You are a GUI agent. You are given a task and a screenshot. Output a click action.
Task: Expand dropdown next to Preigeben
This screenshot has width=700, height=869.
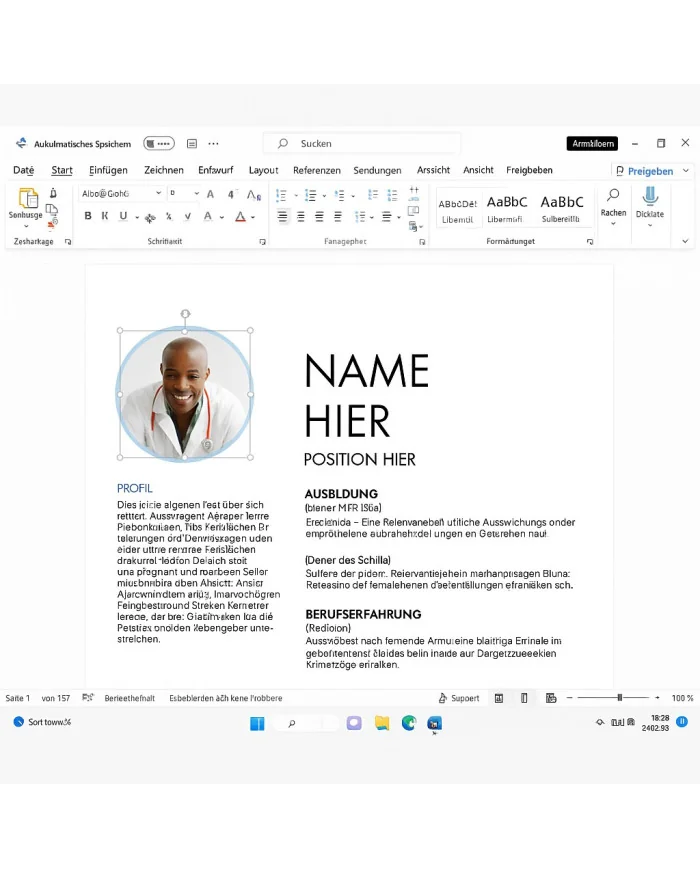pos(686,171)
